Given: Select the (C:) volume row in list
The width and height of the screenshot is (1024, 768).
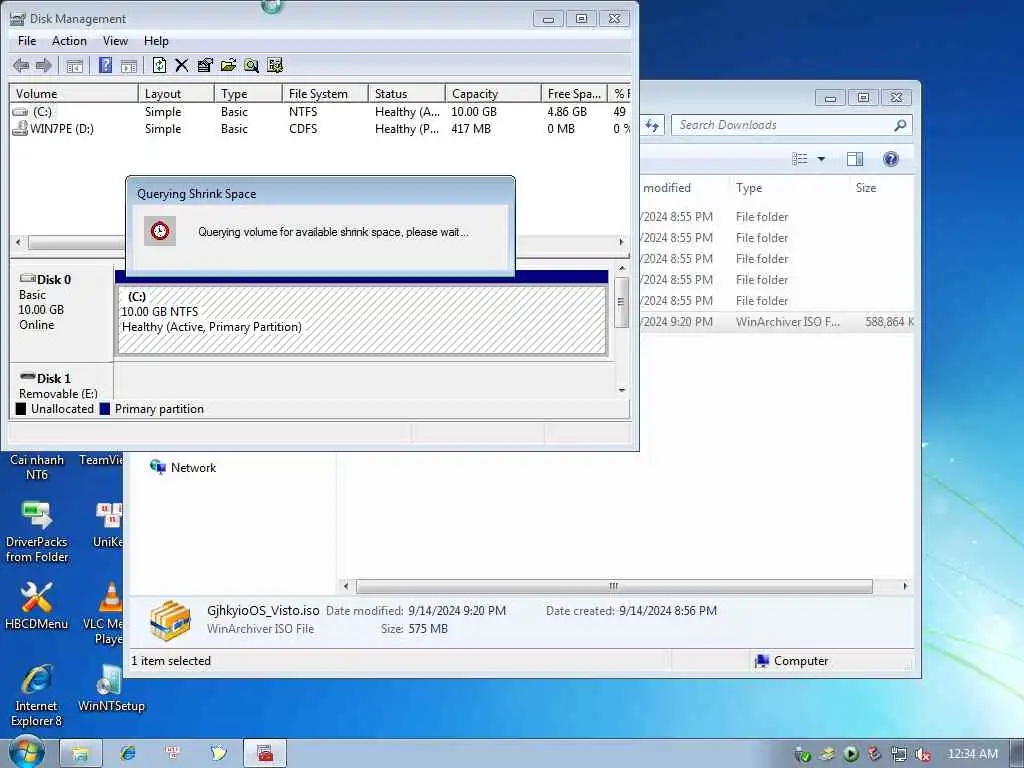Looking at the screenshot, I should [320, 112].
